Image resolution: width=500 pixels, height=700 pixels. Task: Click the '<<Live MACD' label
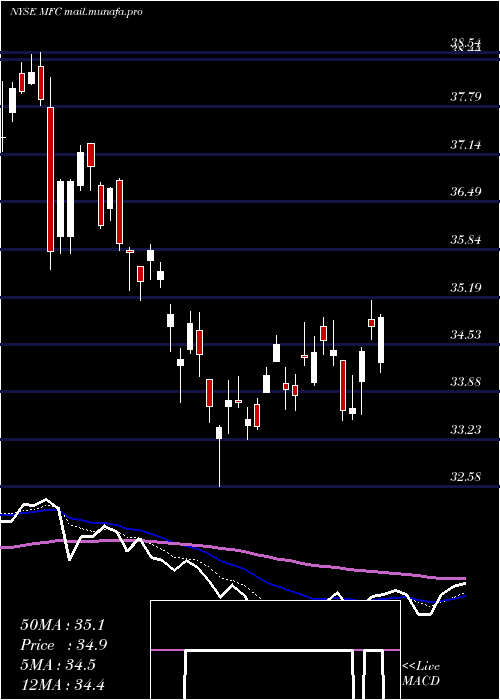pos(421,674)
